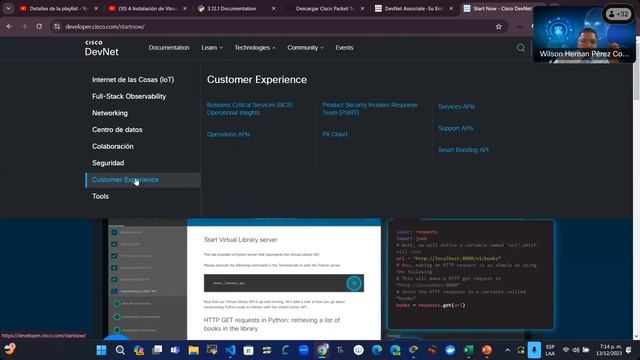Click the Cisco DevNet logo
This screenshot has width=640, height=360.
click(101, 48)
